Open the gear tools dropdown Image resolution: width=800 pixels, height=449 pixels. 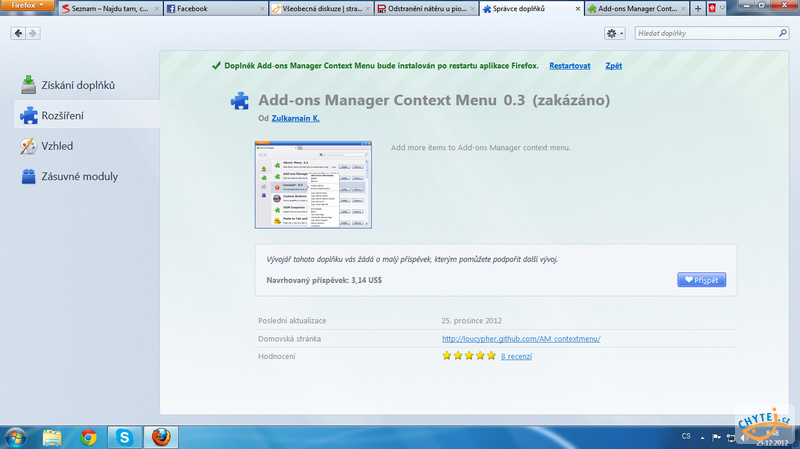tap(614, 33)
